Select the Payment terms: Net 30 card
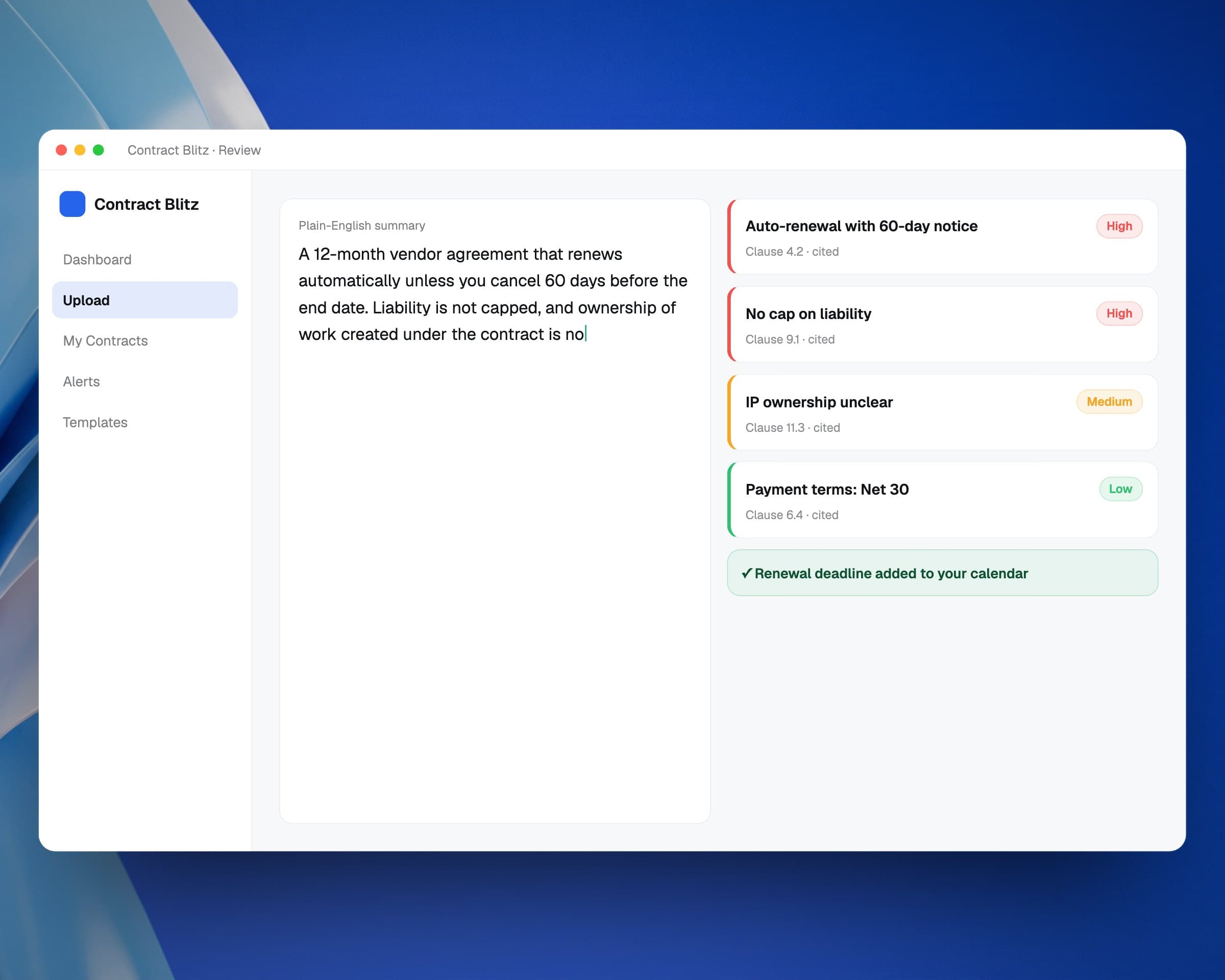The height and width of the screenshot is (980, 1225). coord(943,500)
